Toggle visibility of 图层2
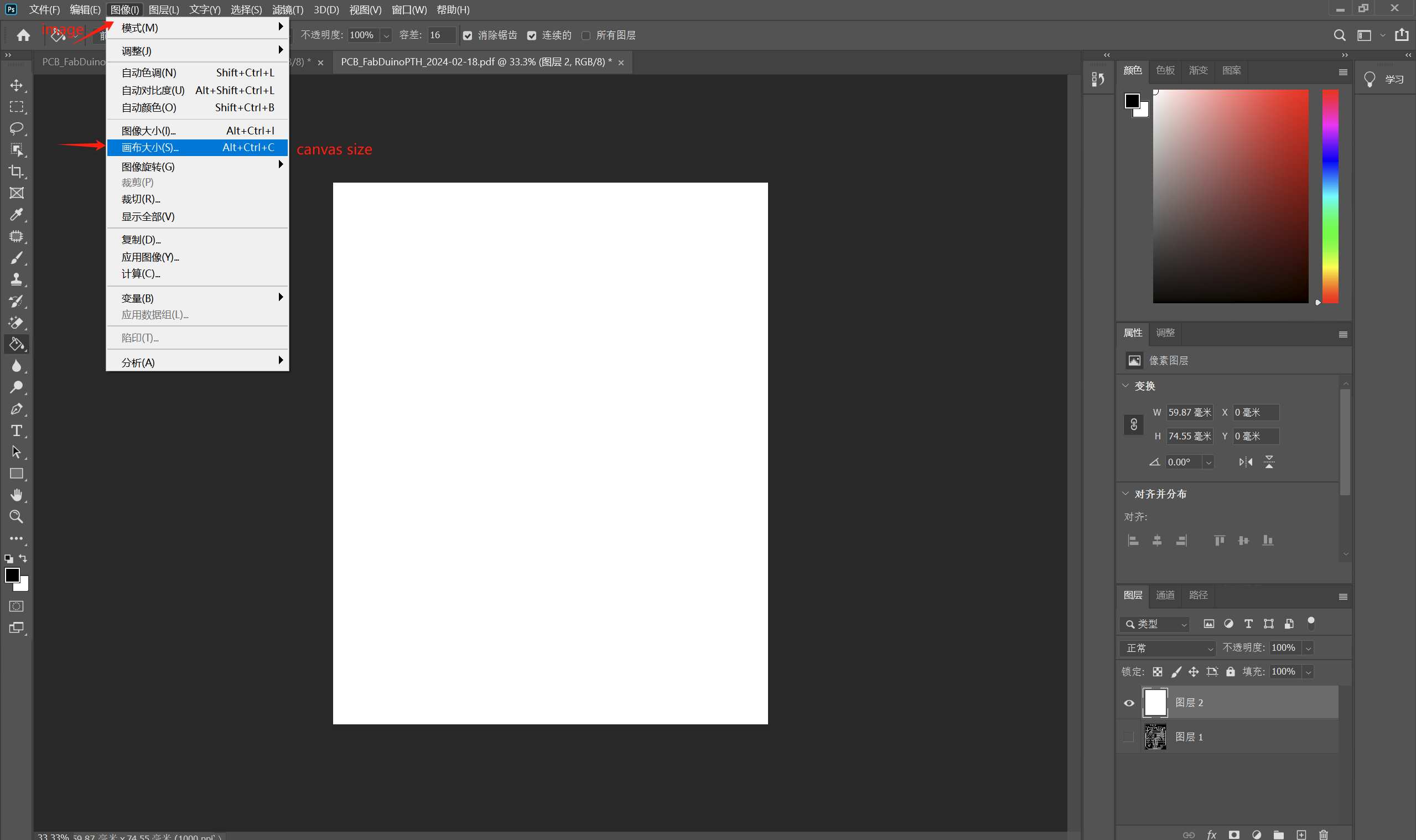Screen dimensions: 1416x840 click(x=1130, y=702)
